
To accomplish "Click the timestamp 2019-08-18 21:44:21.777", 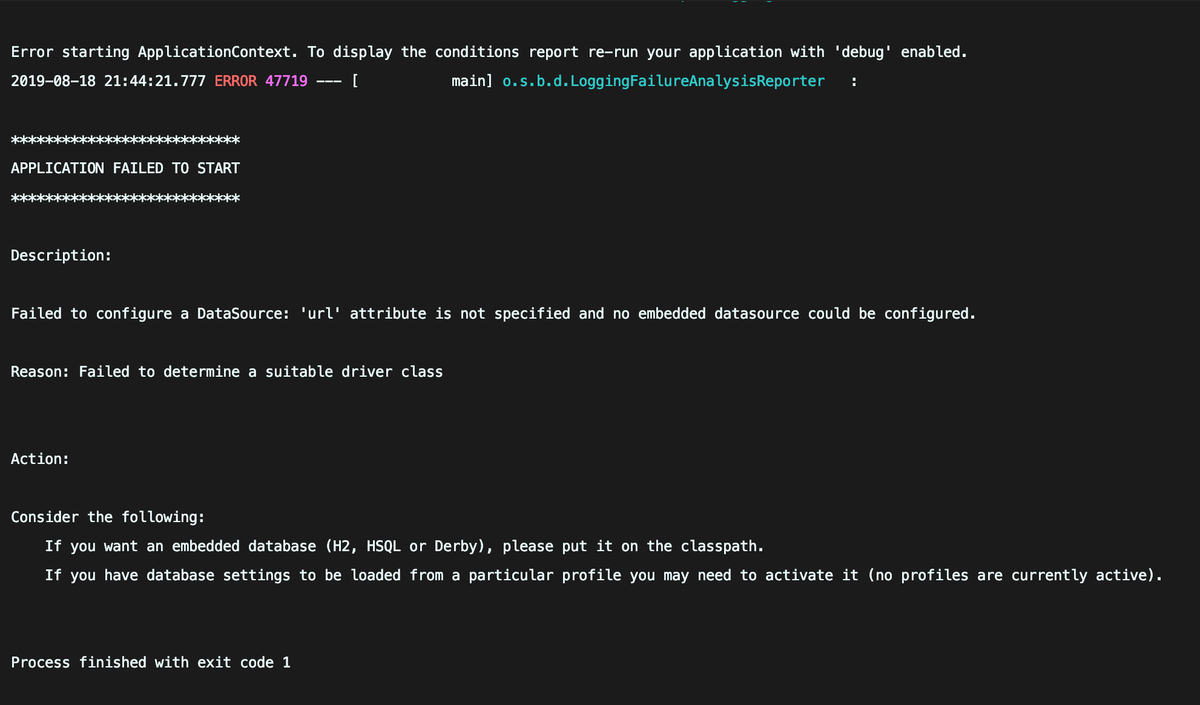I will pos(108,81).
